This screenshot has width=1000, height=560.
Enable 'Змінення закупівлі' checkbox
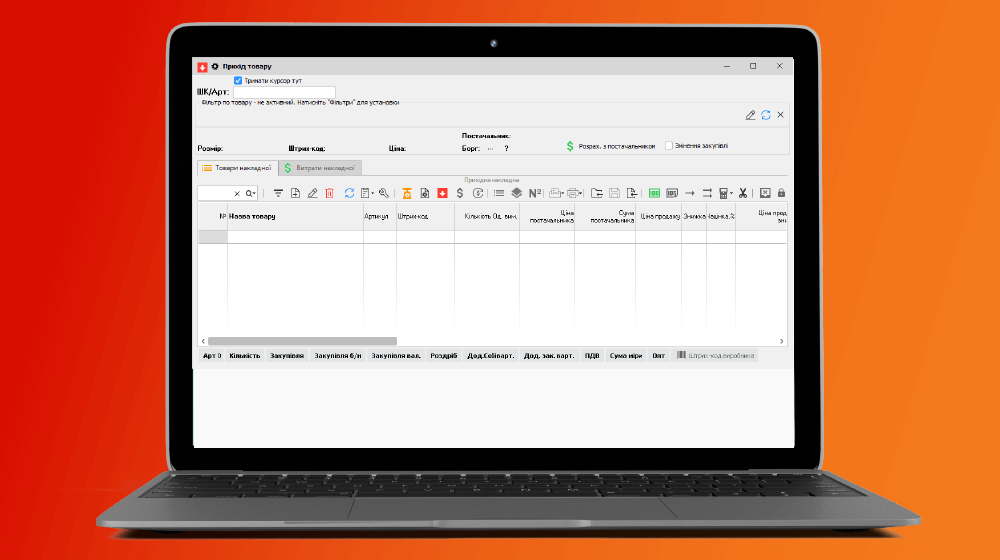tap(669, 145)
